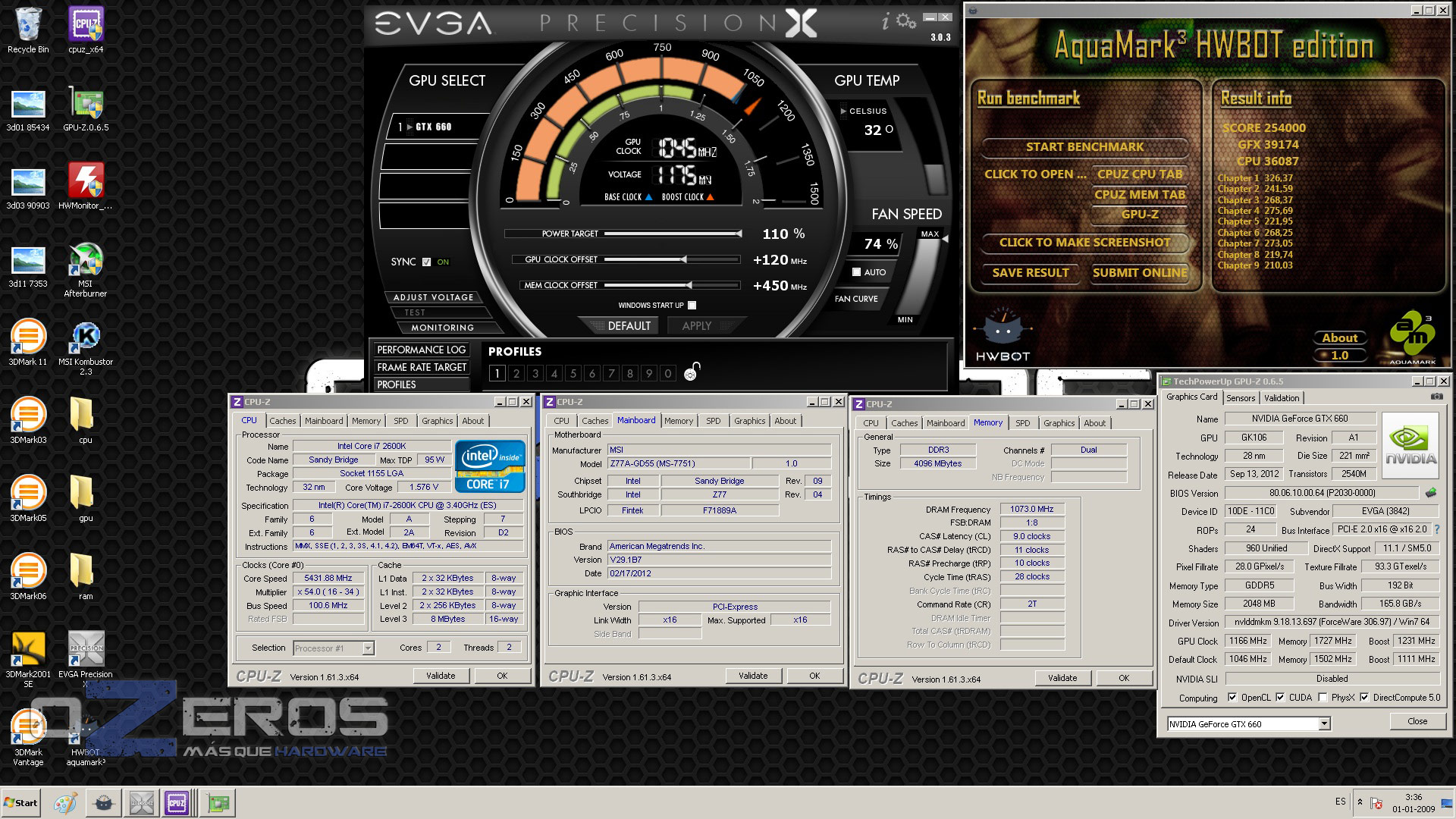Image resolution: width=1456 pixels, height=819 pixels.
Task: Adjust the GPU Clock Offset slider
Action: (684, 260)
